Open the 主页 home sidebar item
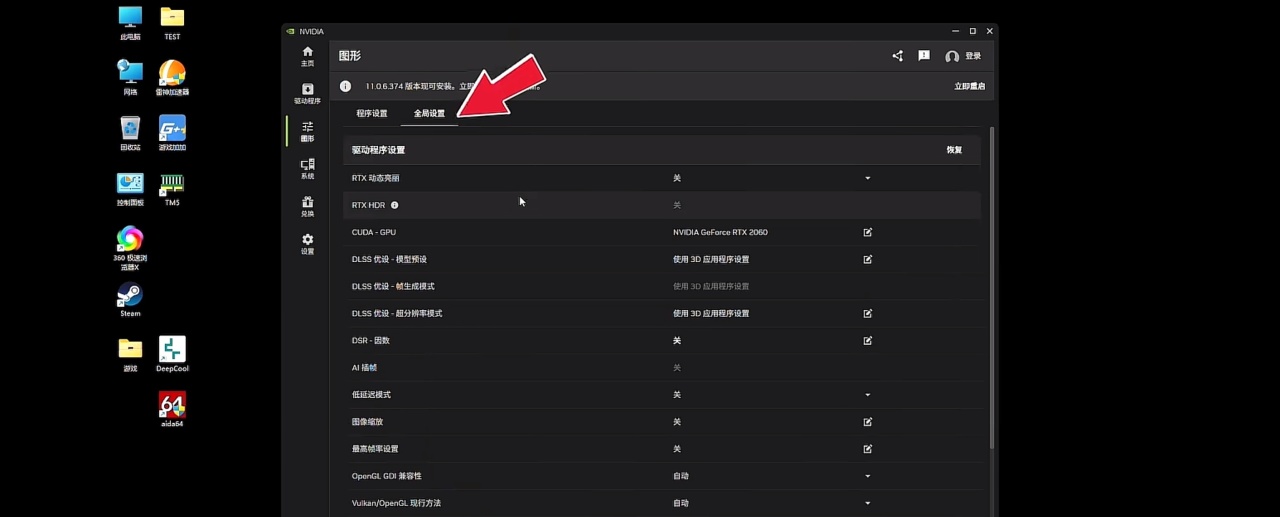The width and height of the screenshot is (1280, 517). click(307, 56)
